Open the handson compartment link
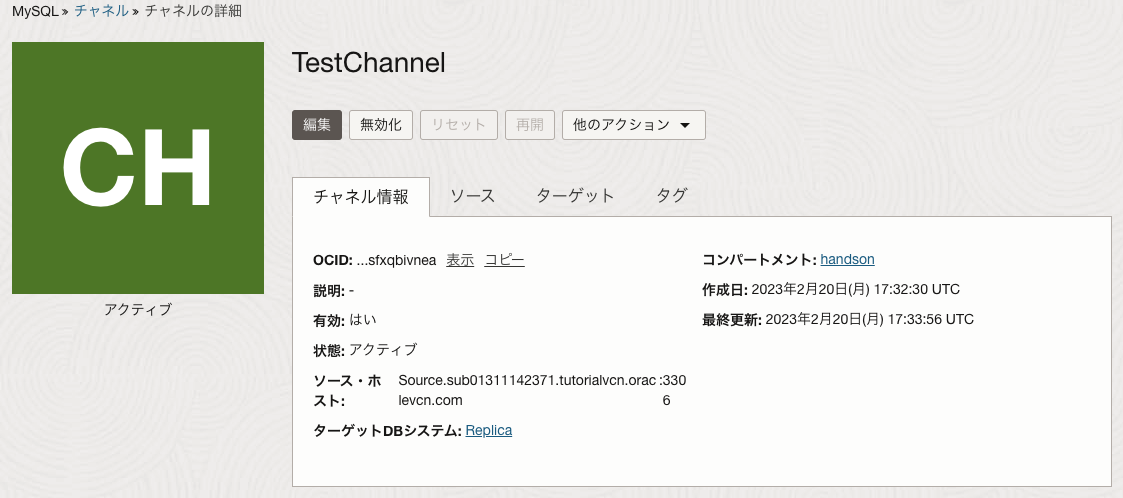The height and width of the screenshot is (498, 1123). tap(847, 259)
